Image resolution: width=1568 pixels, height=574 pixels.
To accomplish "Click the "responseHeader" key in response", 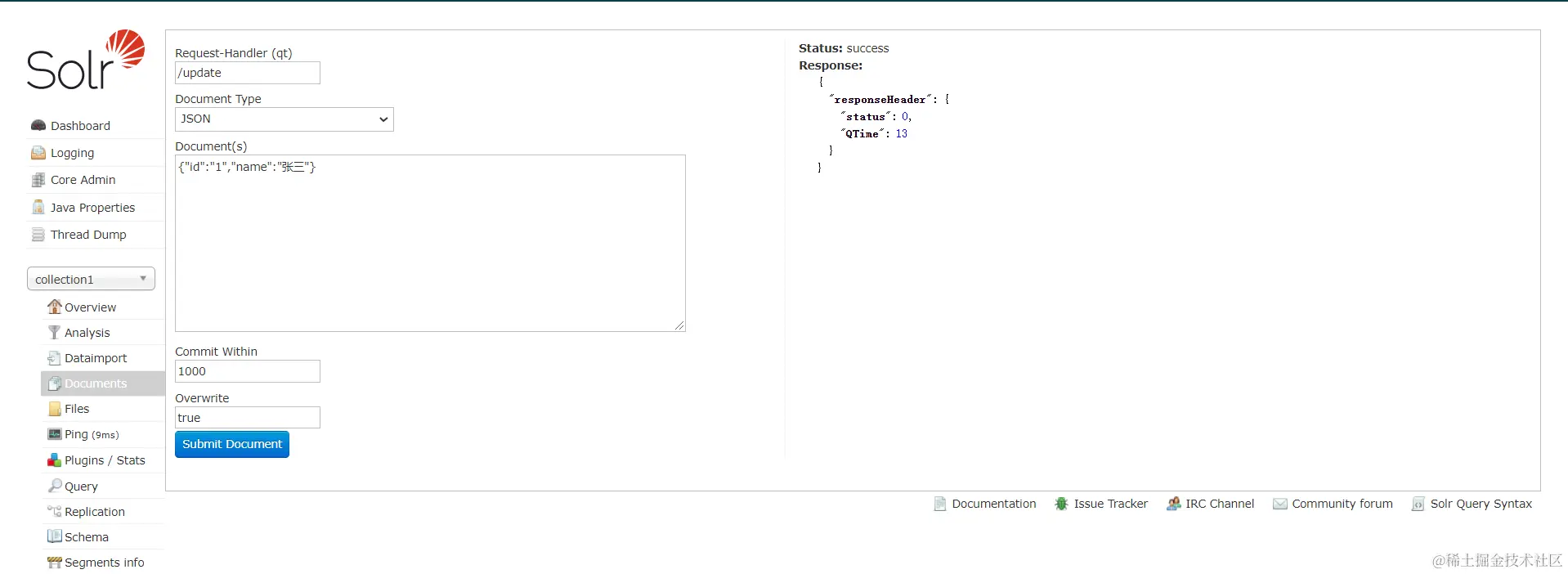I will point(880,100).
